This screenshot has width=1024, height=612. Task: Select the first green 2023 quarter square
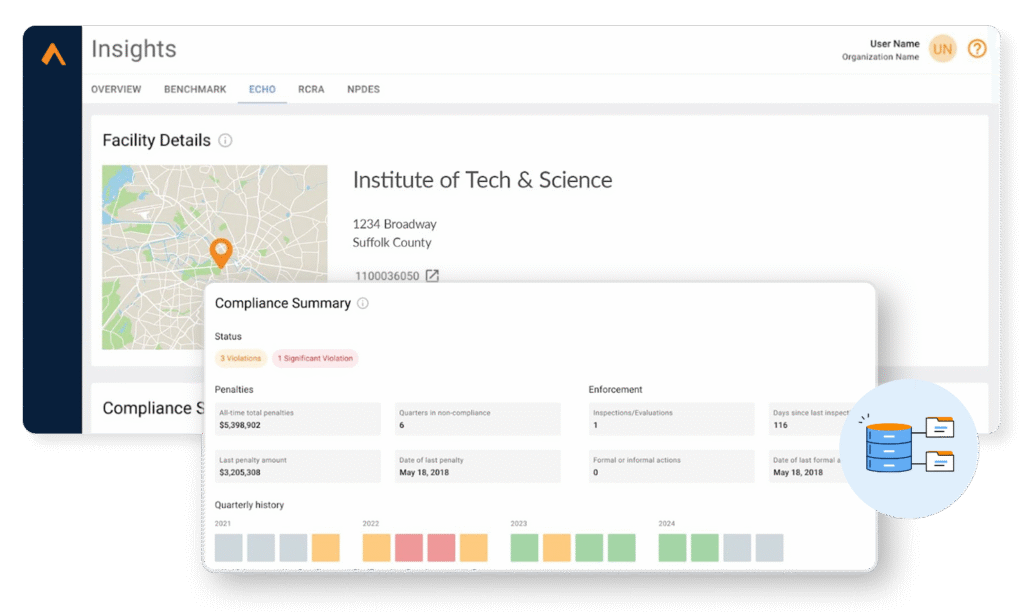pyautogui.click(x=524, y=548)
